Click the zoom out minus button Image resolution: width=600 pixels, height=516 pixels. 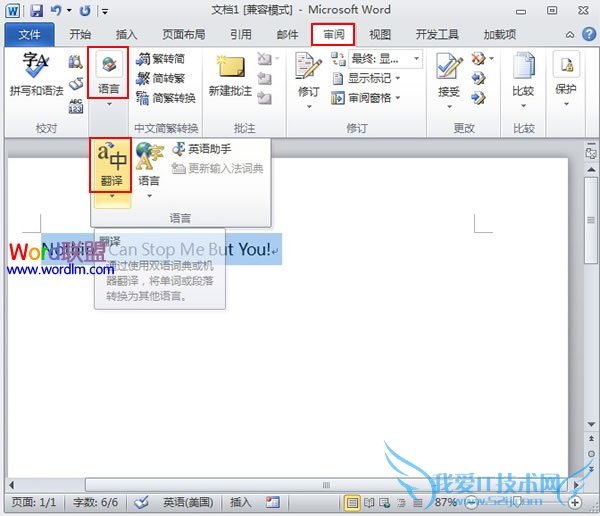coord(471,502)
